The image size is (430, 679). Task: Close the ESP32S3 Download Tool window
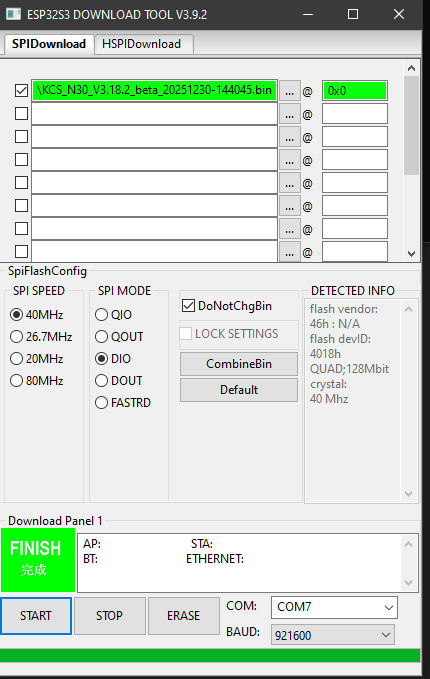pyautogui.click(x=399, y=14)
